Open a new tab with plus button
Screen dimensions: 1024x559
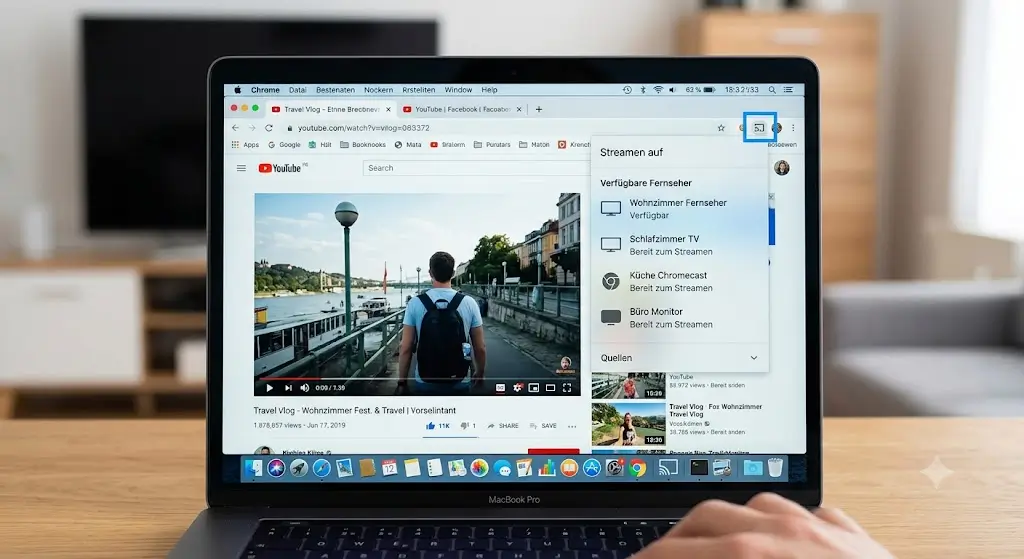[x=539, y=109]
